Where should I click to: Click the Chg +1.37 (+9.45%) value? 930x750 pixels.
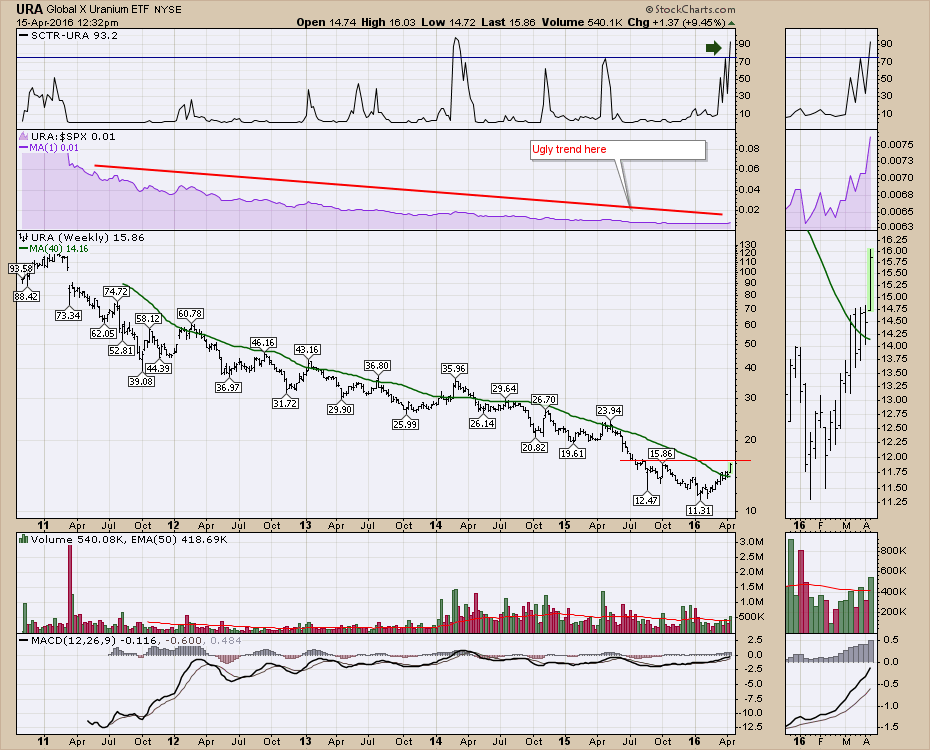coord(676,23)
